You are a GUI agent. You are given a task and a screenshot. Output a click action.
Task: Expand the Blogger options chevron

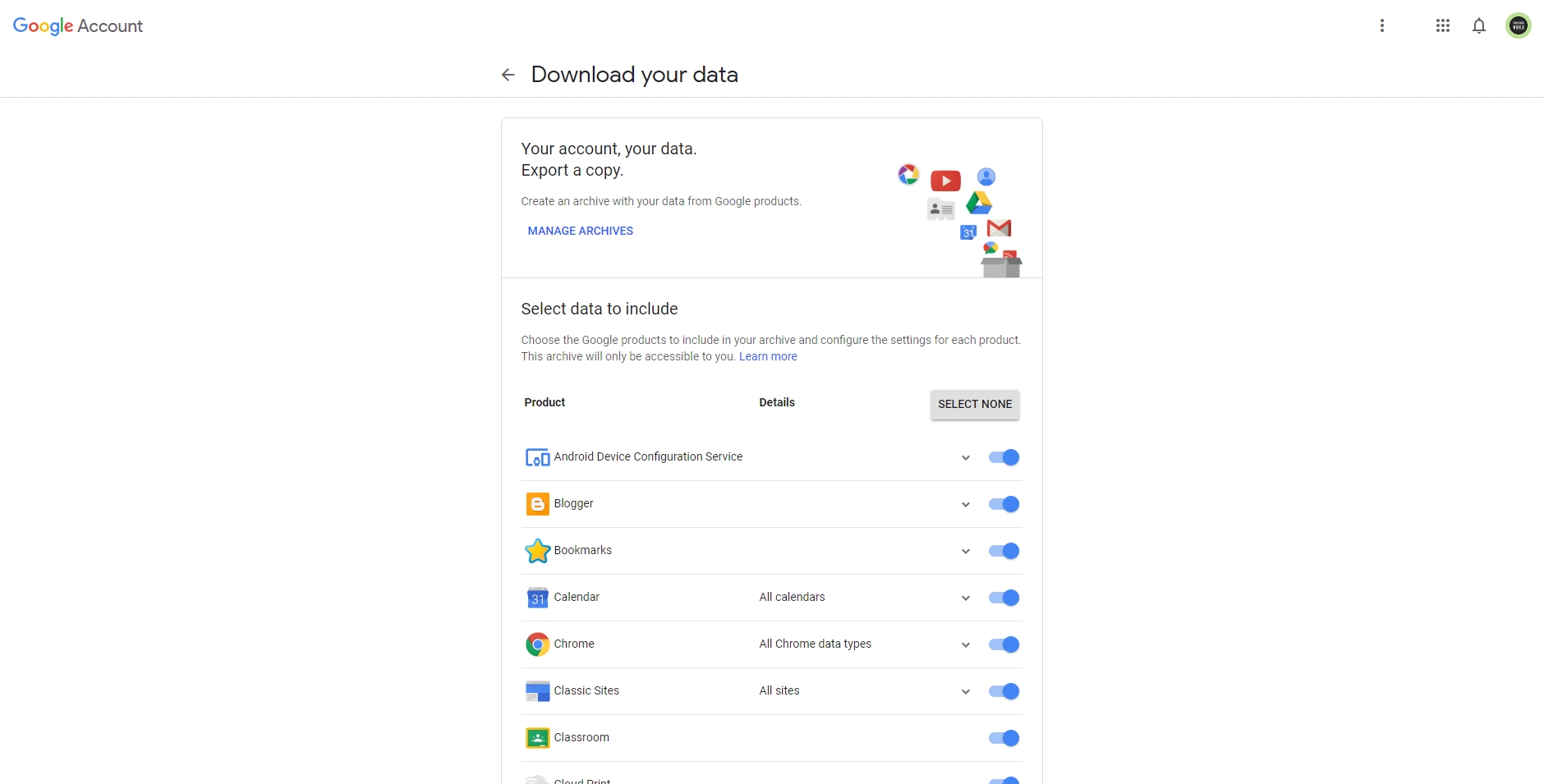click(966, 505)
